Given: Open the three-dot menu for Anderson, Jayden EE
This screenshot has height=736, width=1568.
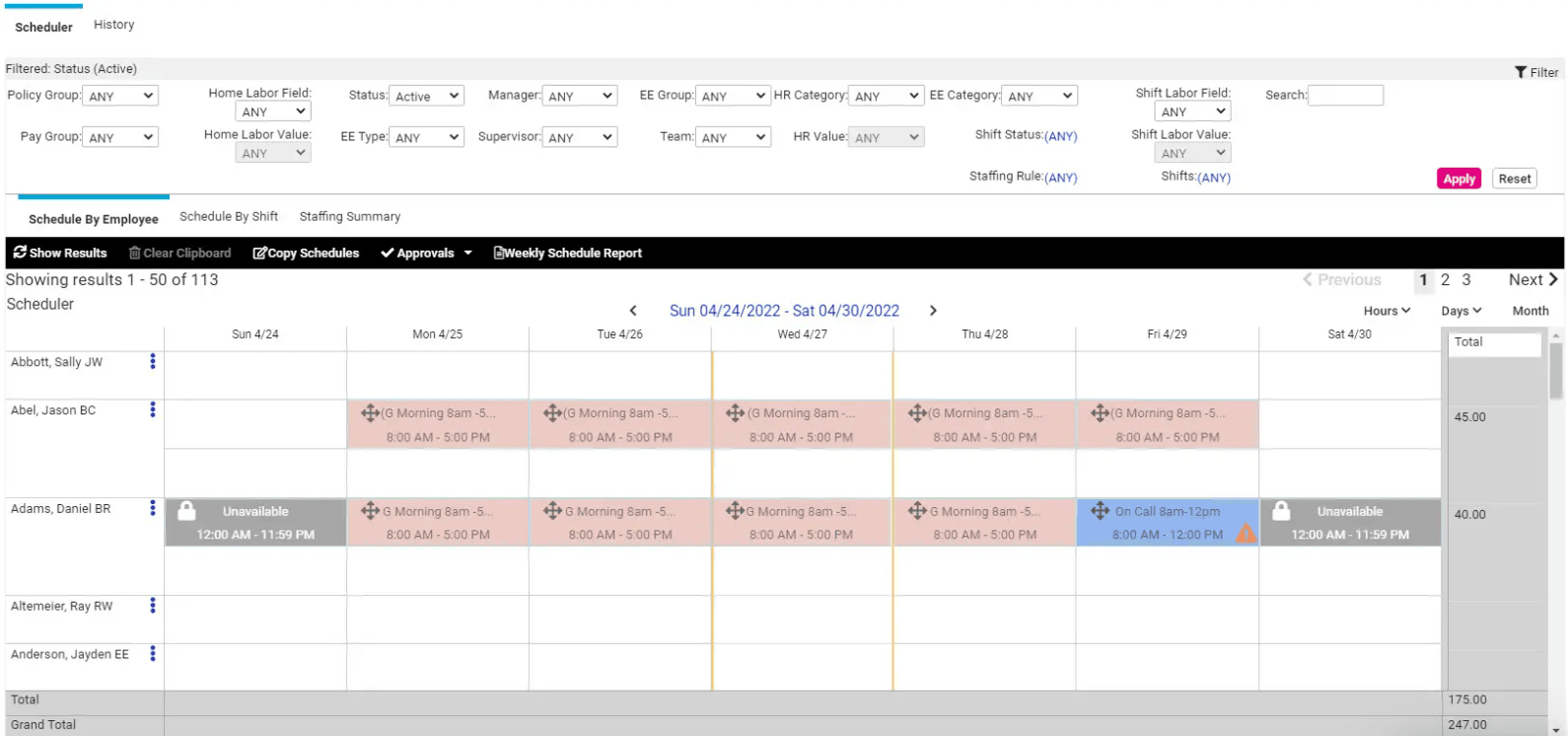Looking at the screenshot, I should click(x=153, y=653).
